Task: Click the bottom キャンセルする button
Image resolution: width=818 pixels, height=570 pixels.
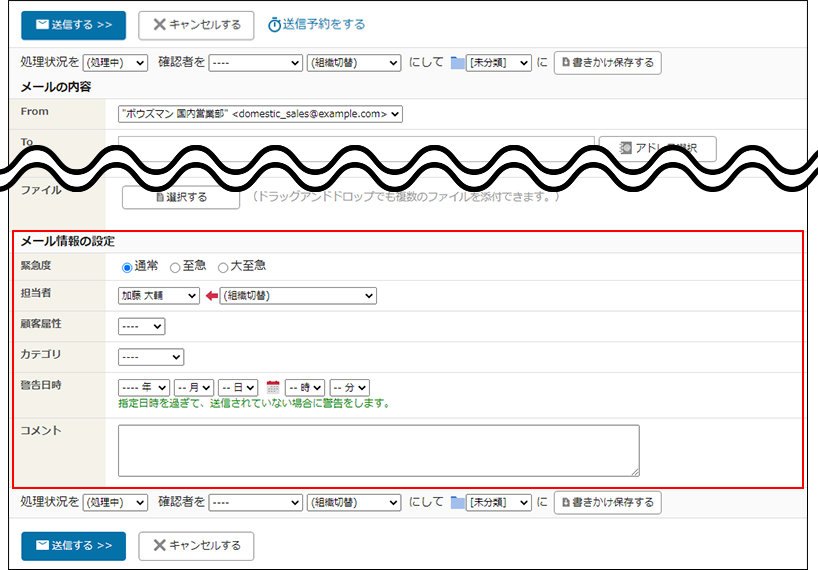Action: (196, 546)
